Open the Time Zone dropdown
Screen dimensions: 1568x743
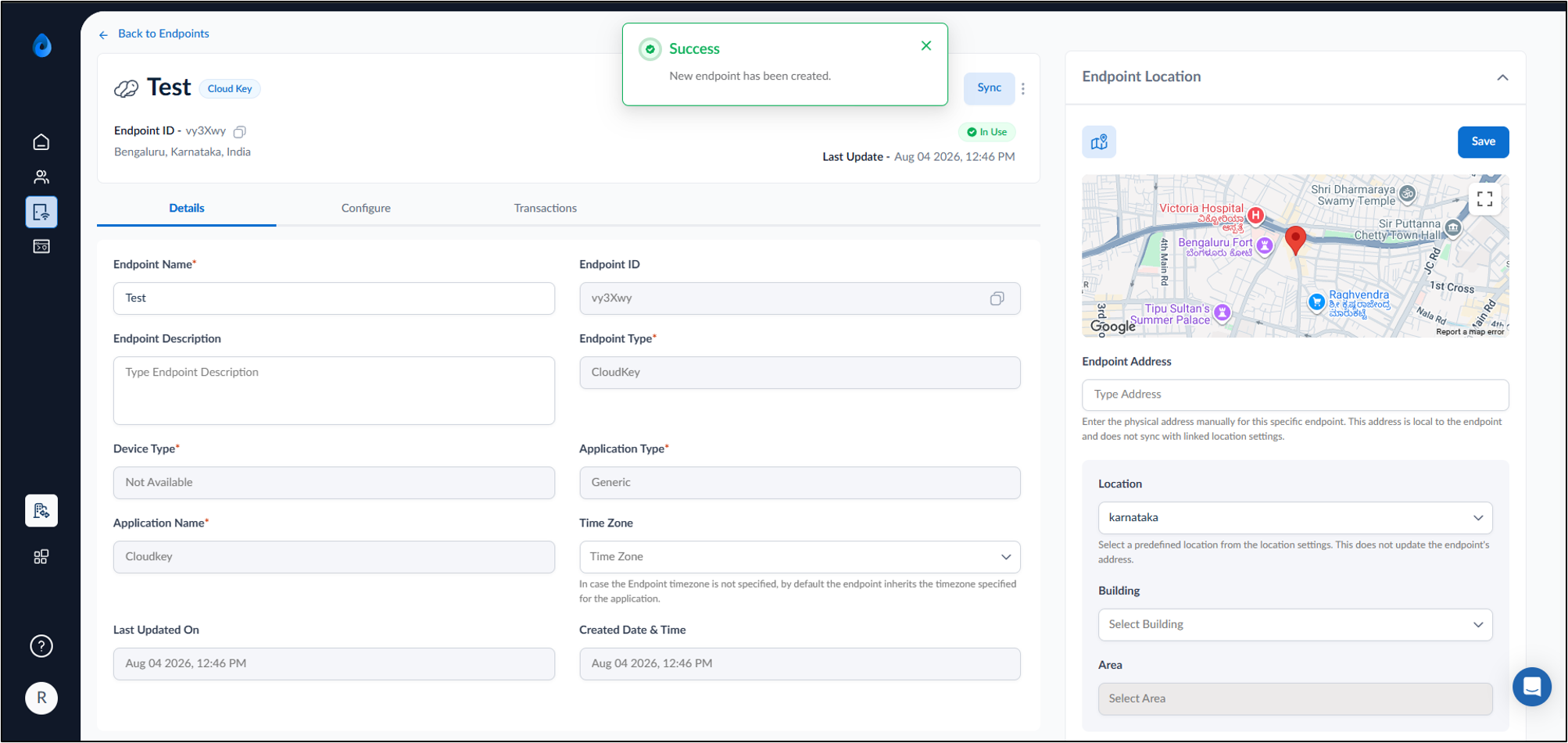(800, 557)
